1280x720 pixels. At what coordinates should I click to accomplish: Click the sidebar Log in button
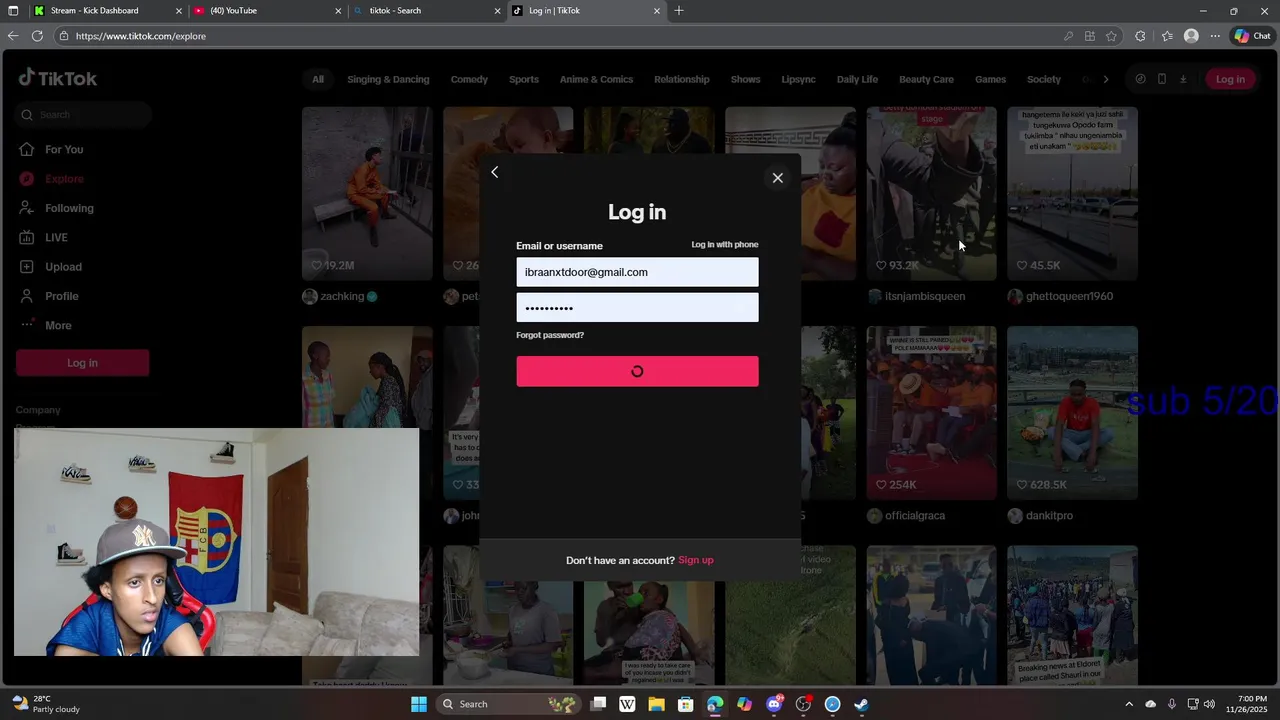point(82,363)
